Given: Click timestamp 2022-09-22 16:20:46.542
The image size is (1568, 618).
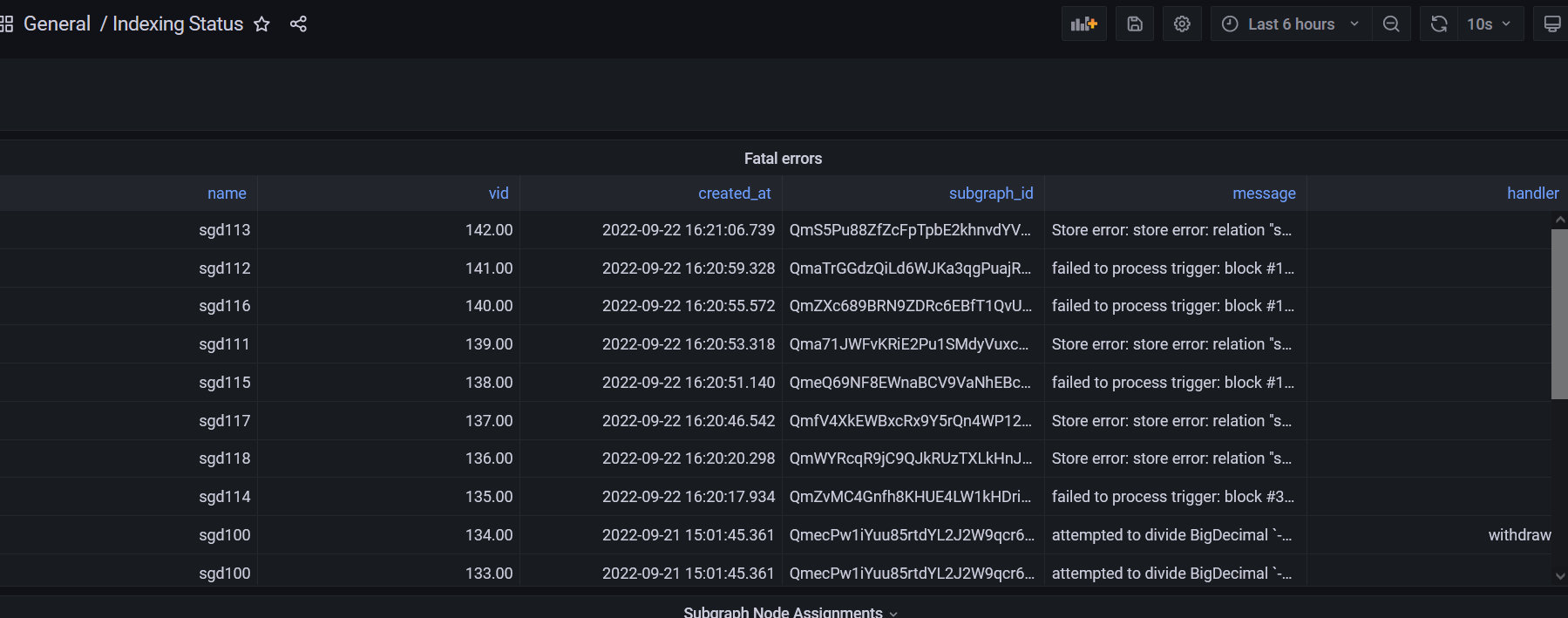Looking at the screenshot, I should (689, 421).
